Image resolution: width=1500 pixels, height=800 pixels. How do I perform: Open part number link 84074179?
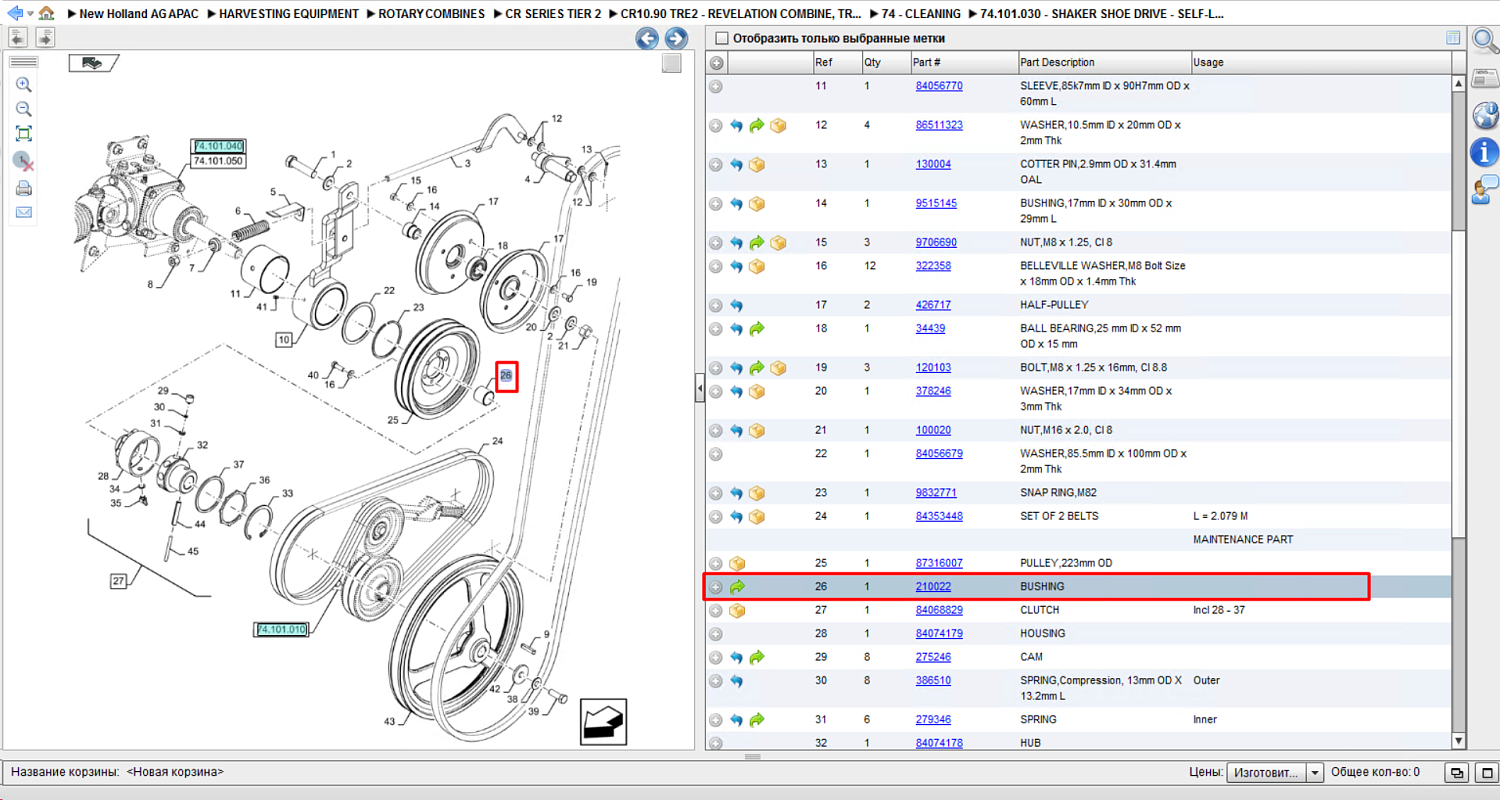[x=939, y=633]
